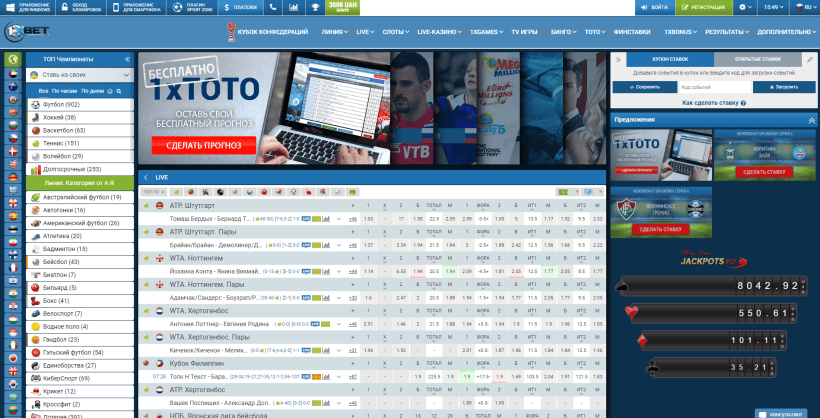Open the TOP 10 dropdown in LIVE panel
Viewport: 820px width, 418px height.
pyautogui.click(x=153, y=192)
